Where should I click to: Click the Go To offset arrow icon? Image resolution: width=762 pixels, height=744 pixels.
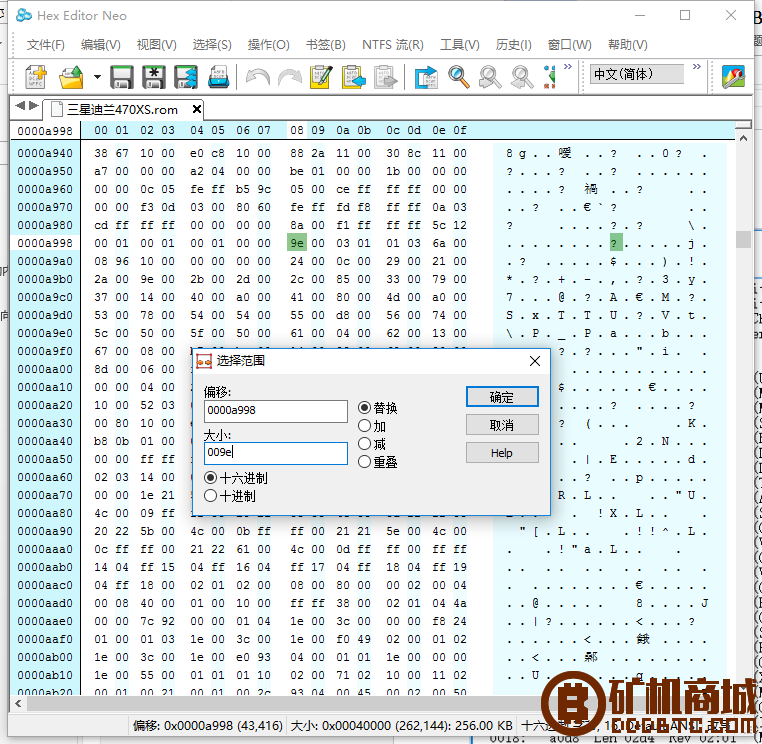[x=426, y=77]
